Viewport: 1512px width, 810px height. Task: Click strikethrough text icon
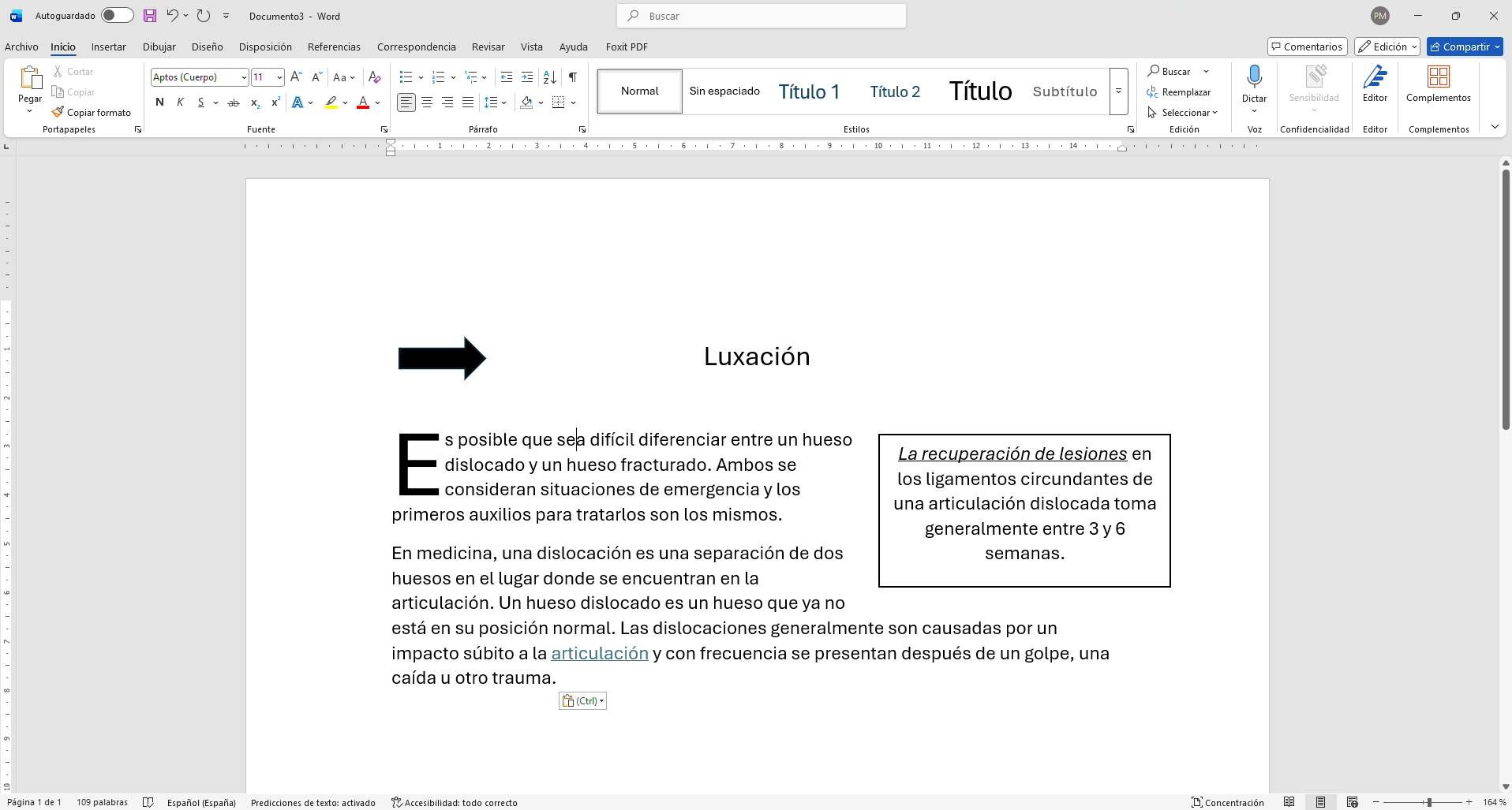pyautogui.click(x=234, y=103)
